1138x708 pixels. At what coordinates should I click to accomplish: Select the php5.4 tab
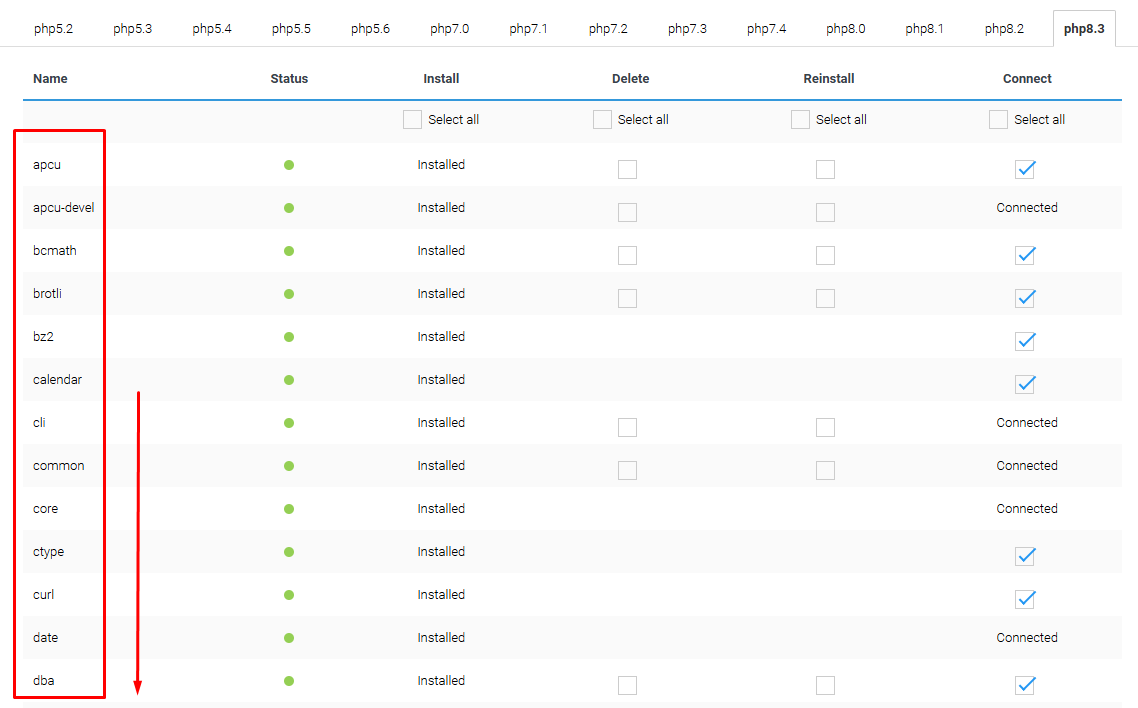pyautogui.click(x=212, y=28)
